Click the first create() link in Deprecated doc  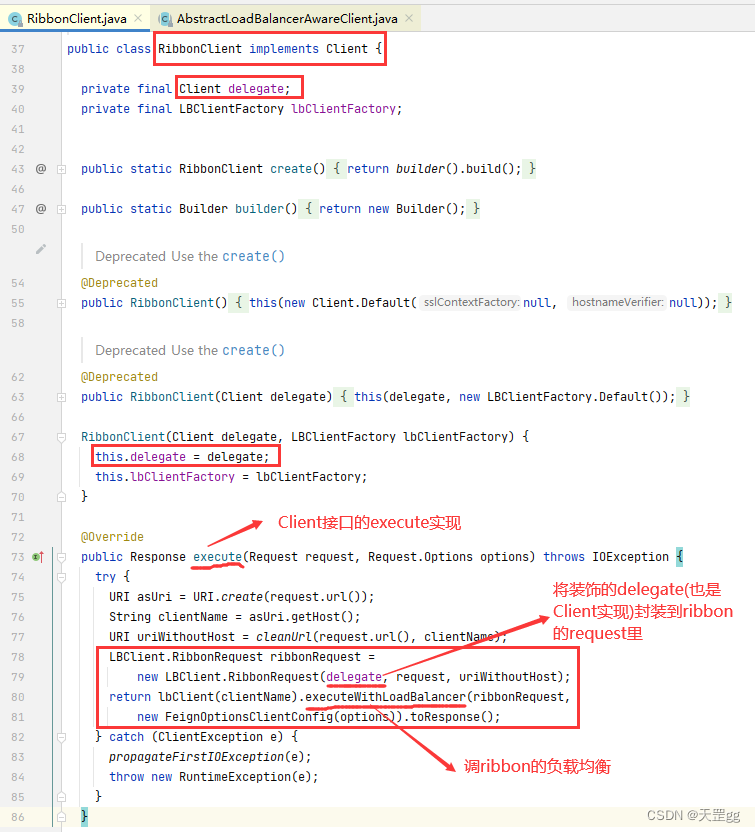(x=253, y=256)
